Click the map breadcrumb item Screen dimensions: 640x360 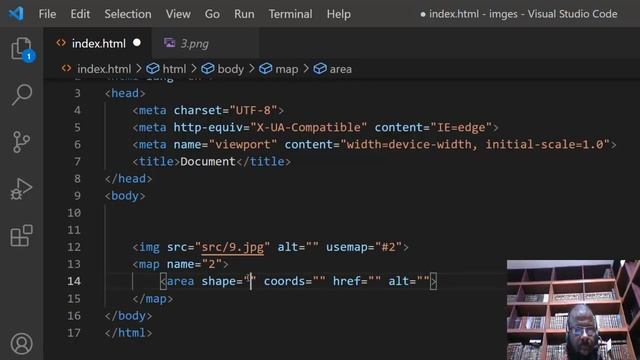[287, 69]
